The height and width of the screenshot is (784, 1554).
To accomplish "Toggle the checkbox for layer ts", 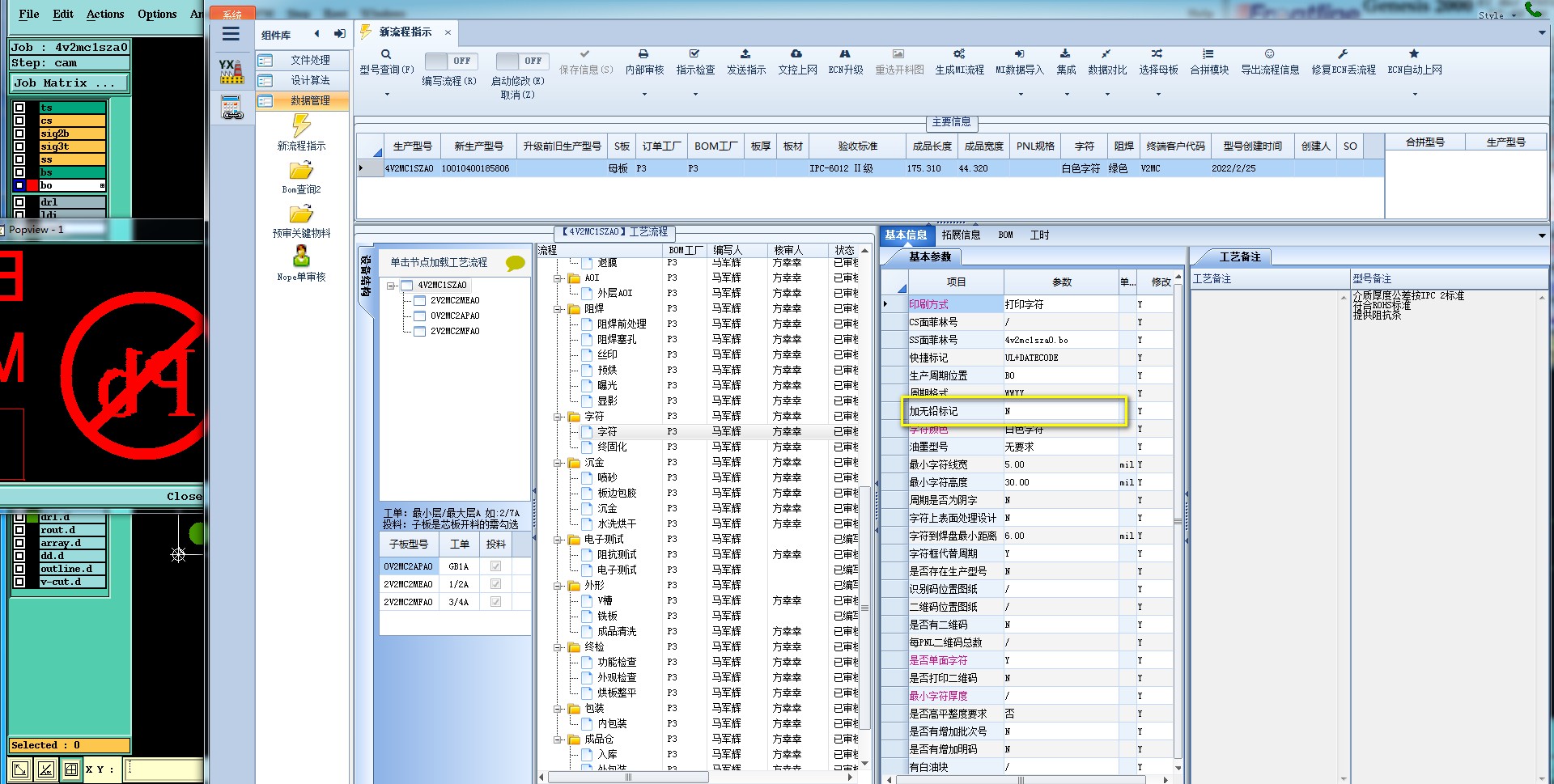I will [19, 108].
